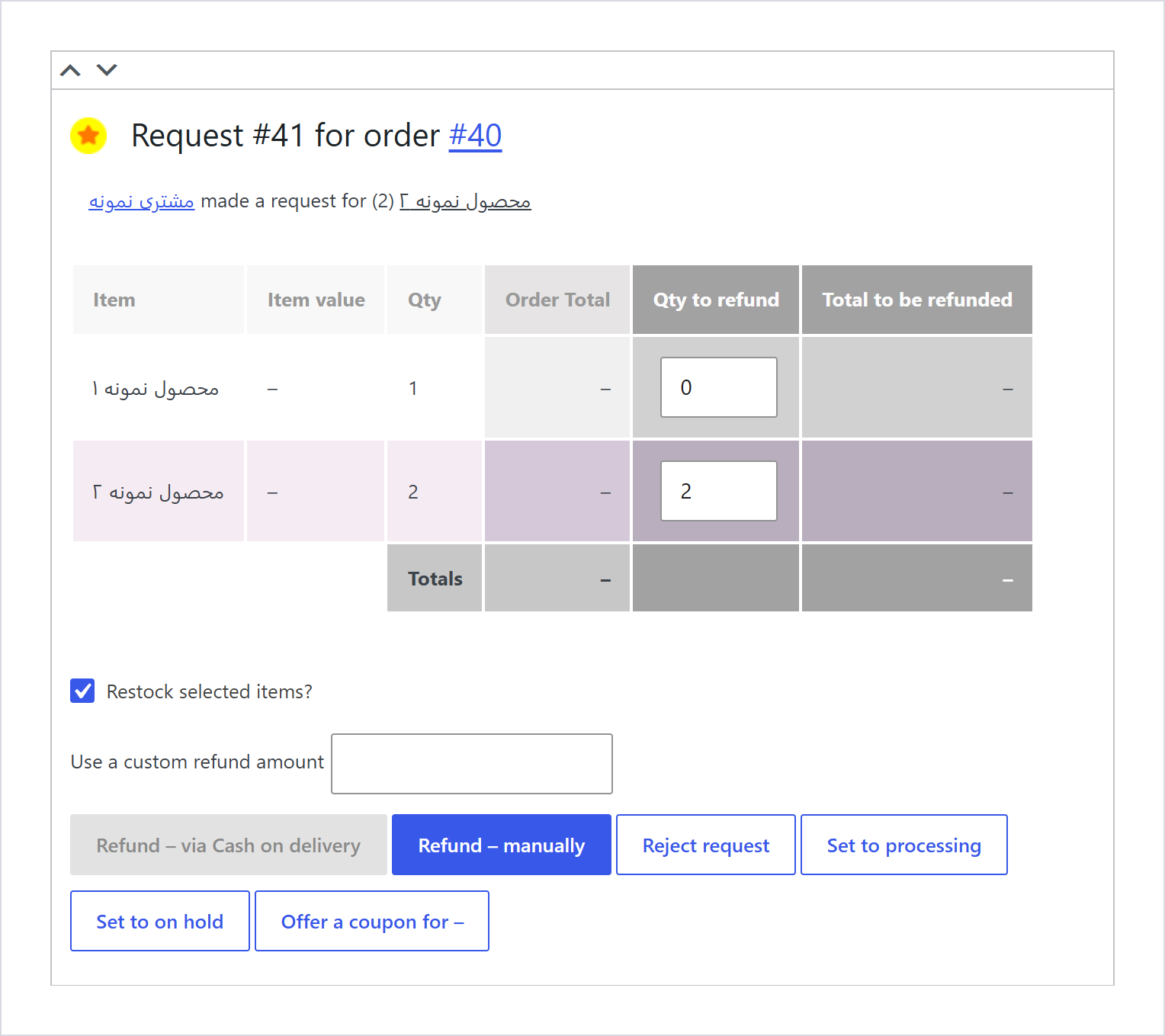Click the Restock selected items? label
1165x1036 pixels.
(x=210, y=691)
